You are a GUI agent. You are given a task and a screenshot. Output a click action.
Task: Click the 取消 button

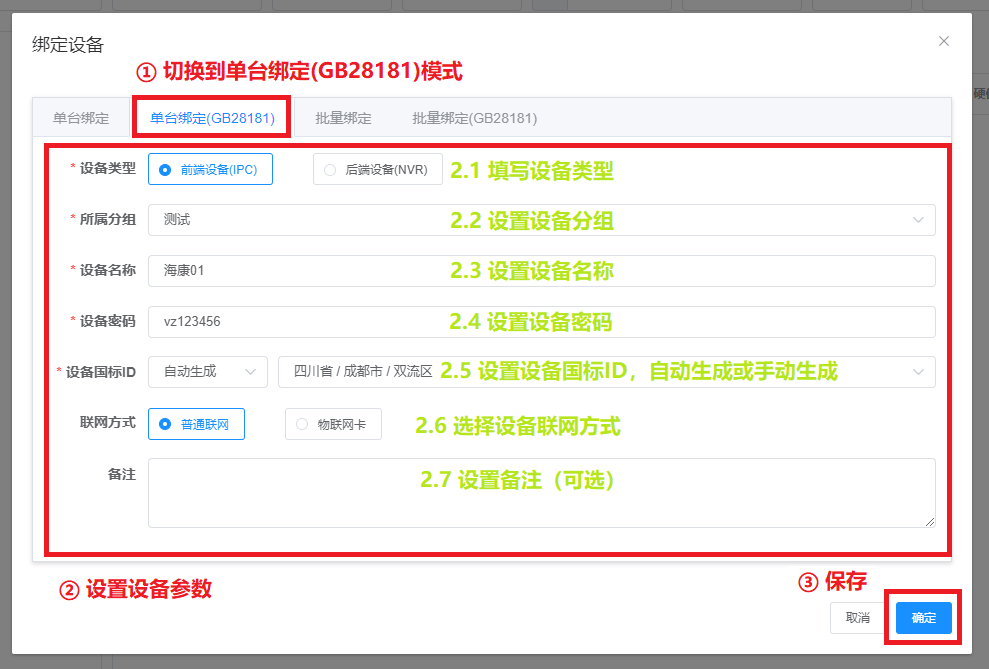pos(857,618)
